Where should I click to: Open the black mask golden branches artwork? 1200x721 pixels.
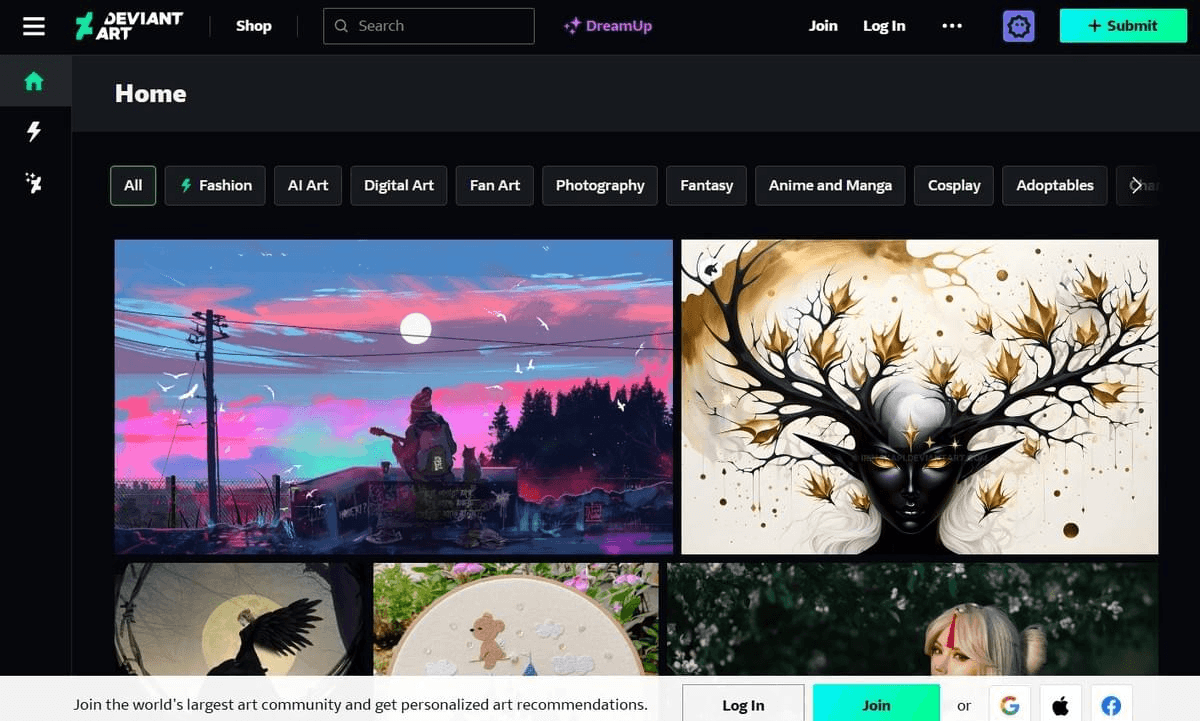[x=920, y=397]
